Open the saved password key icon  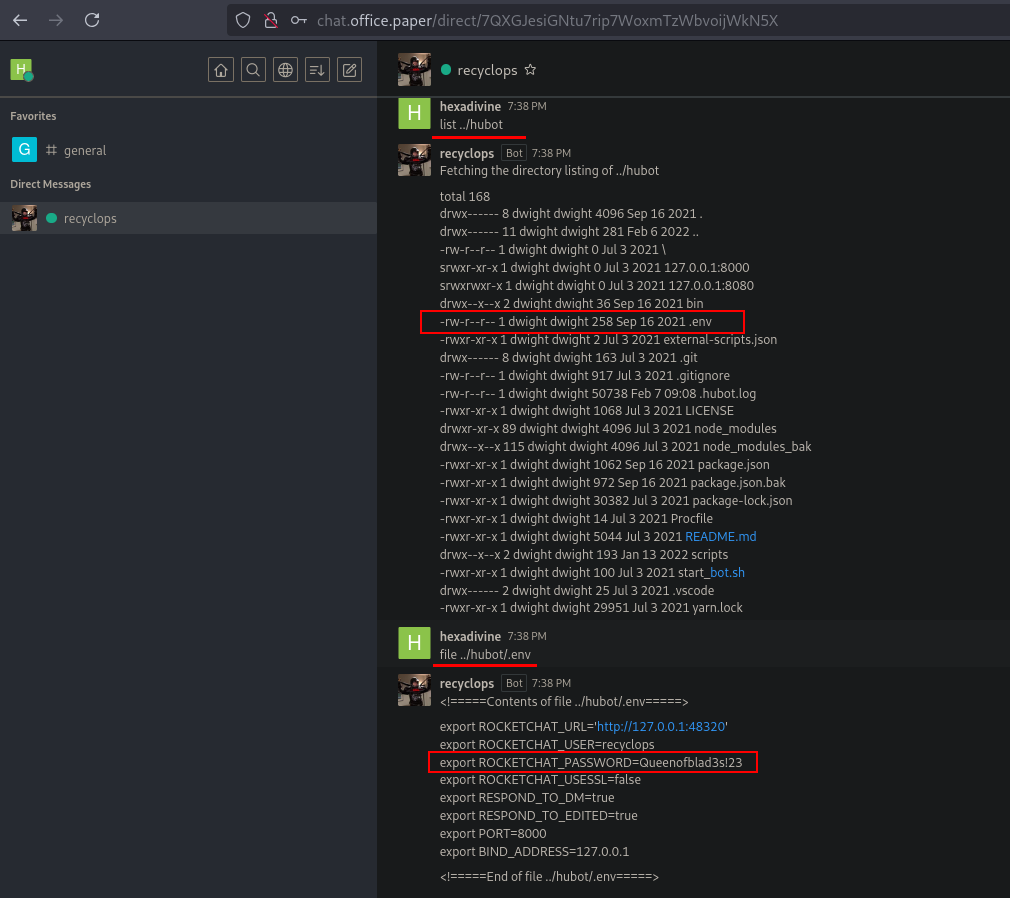coord(298,21)
